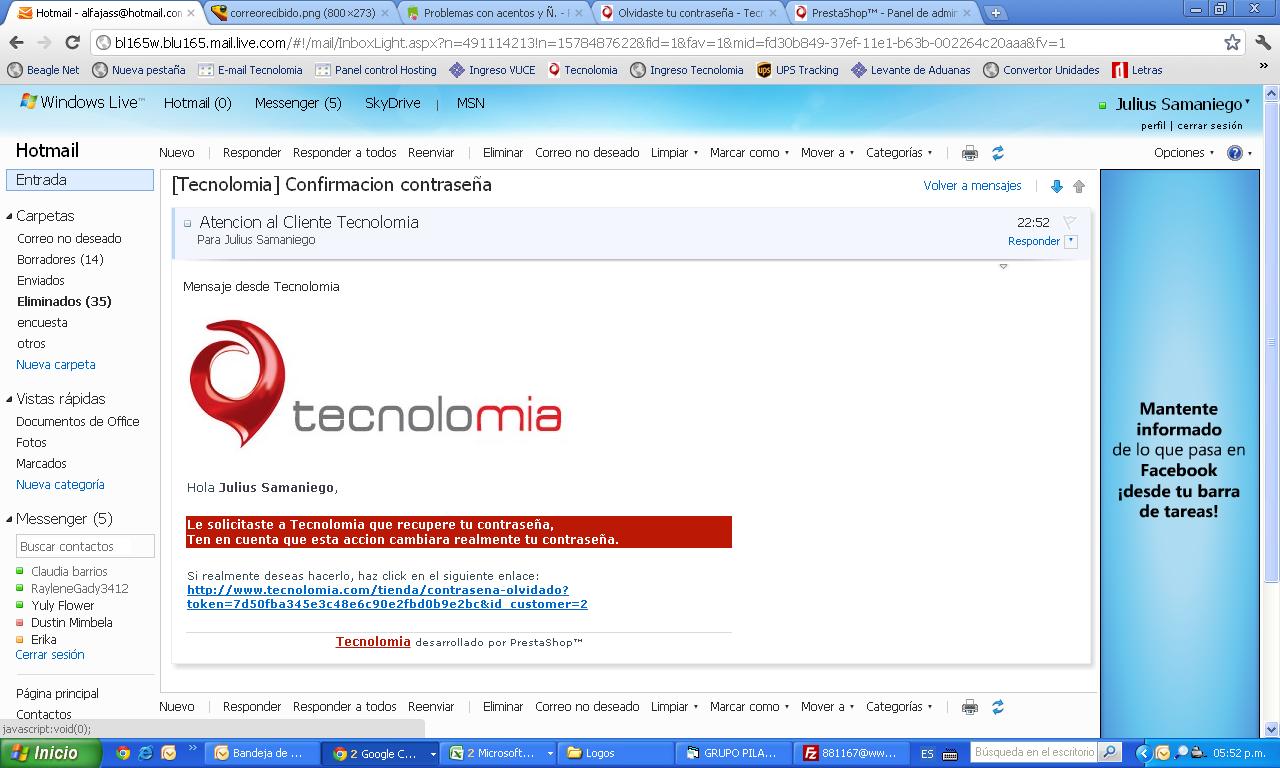
Task: Expand message details with the small arrow below the header
Action: click(x=1003, y=267)
